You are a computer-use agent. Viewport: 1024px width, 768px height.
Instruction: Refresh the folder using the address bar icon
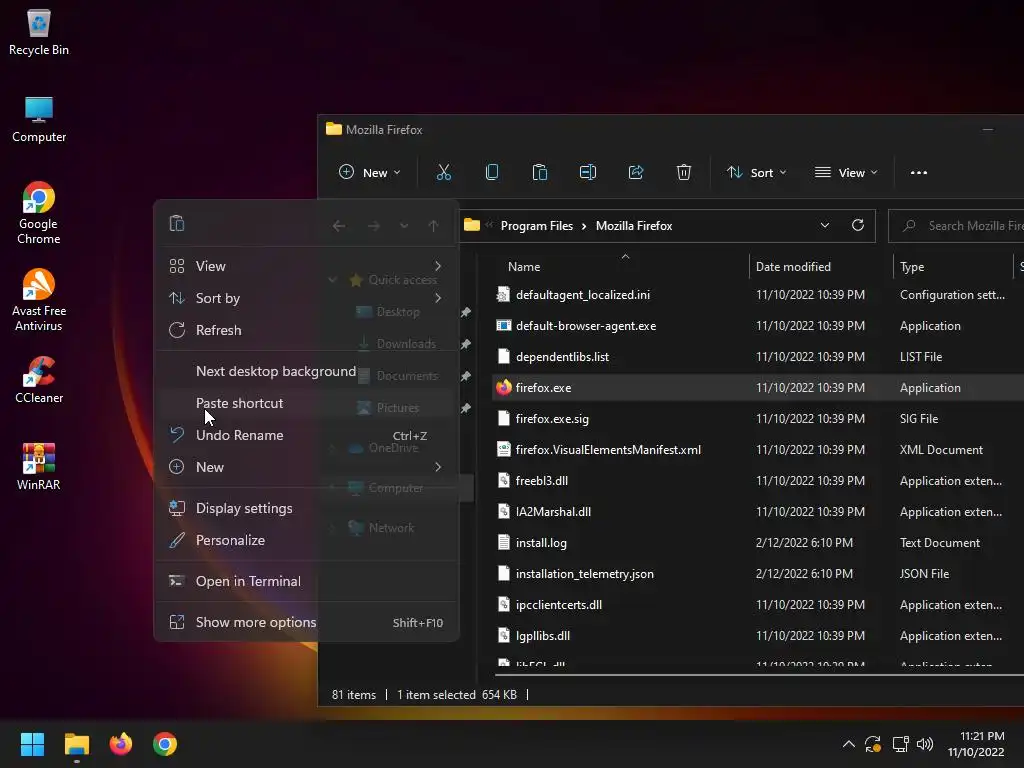858,225
